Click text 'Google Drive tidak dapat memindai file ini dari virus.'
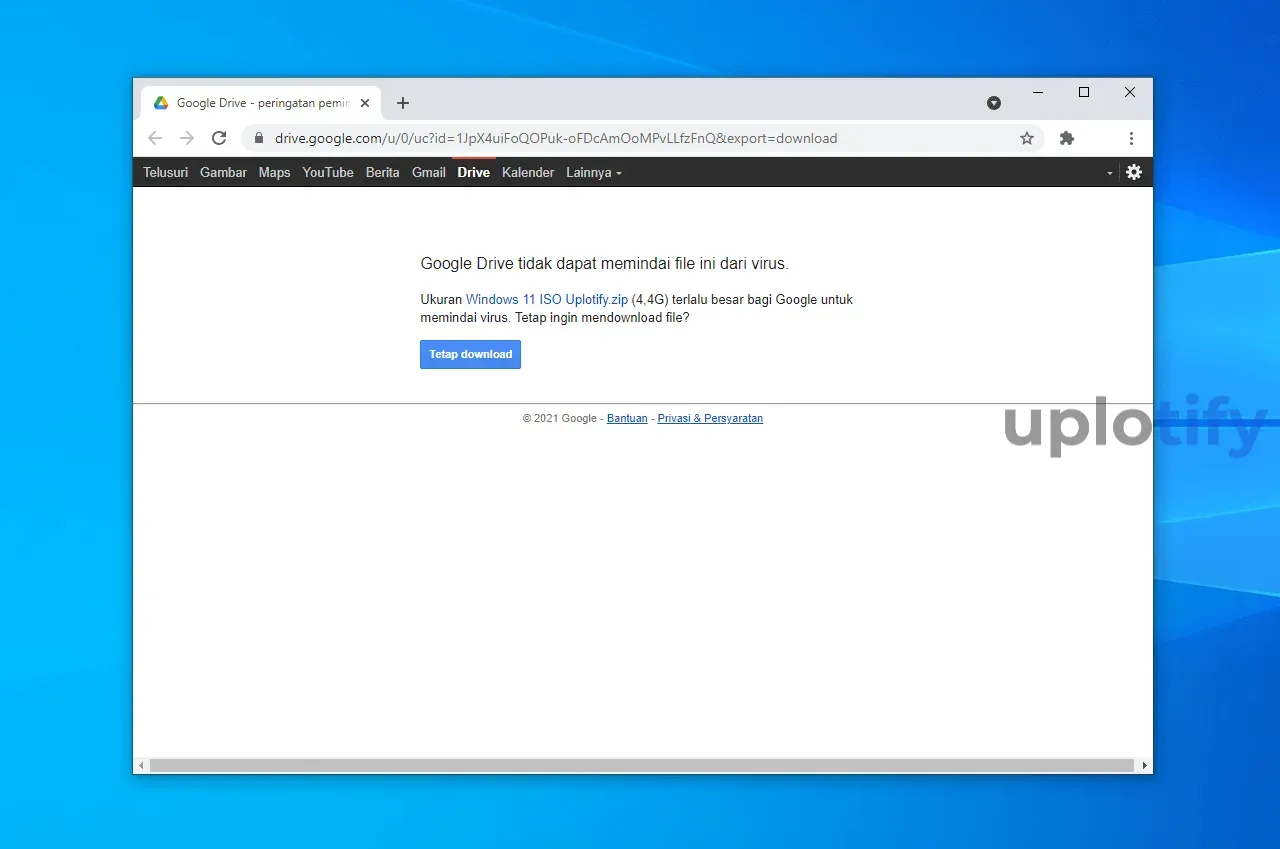This screenshot has height=849, width=1280. coord(604,264)
